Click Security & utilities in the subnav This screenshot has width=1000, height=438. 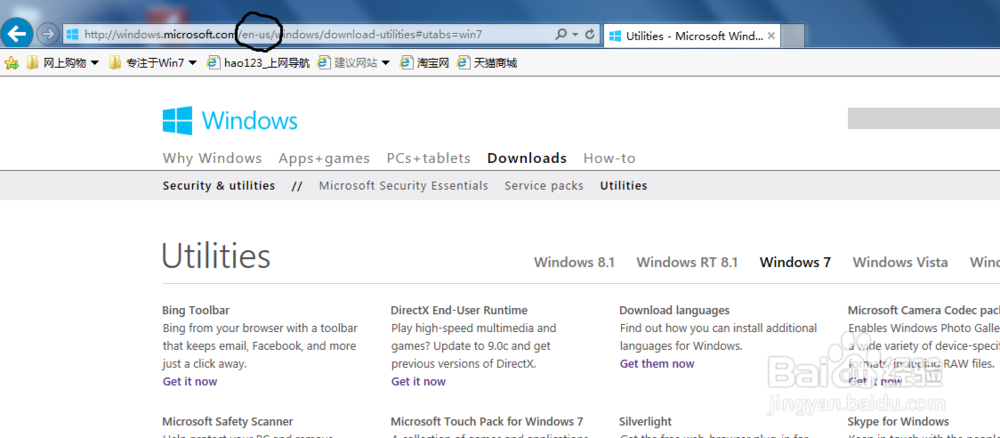click(x=219, y=186)
